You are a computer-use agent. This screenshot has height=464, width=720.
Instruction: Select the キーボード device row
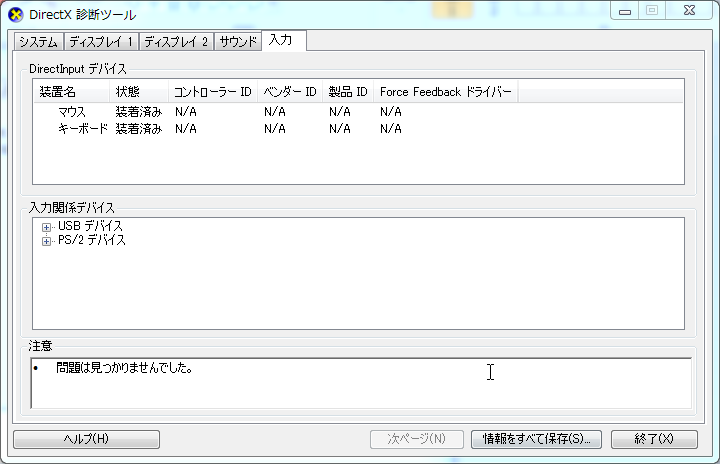click(358, 129)
